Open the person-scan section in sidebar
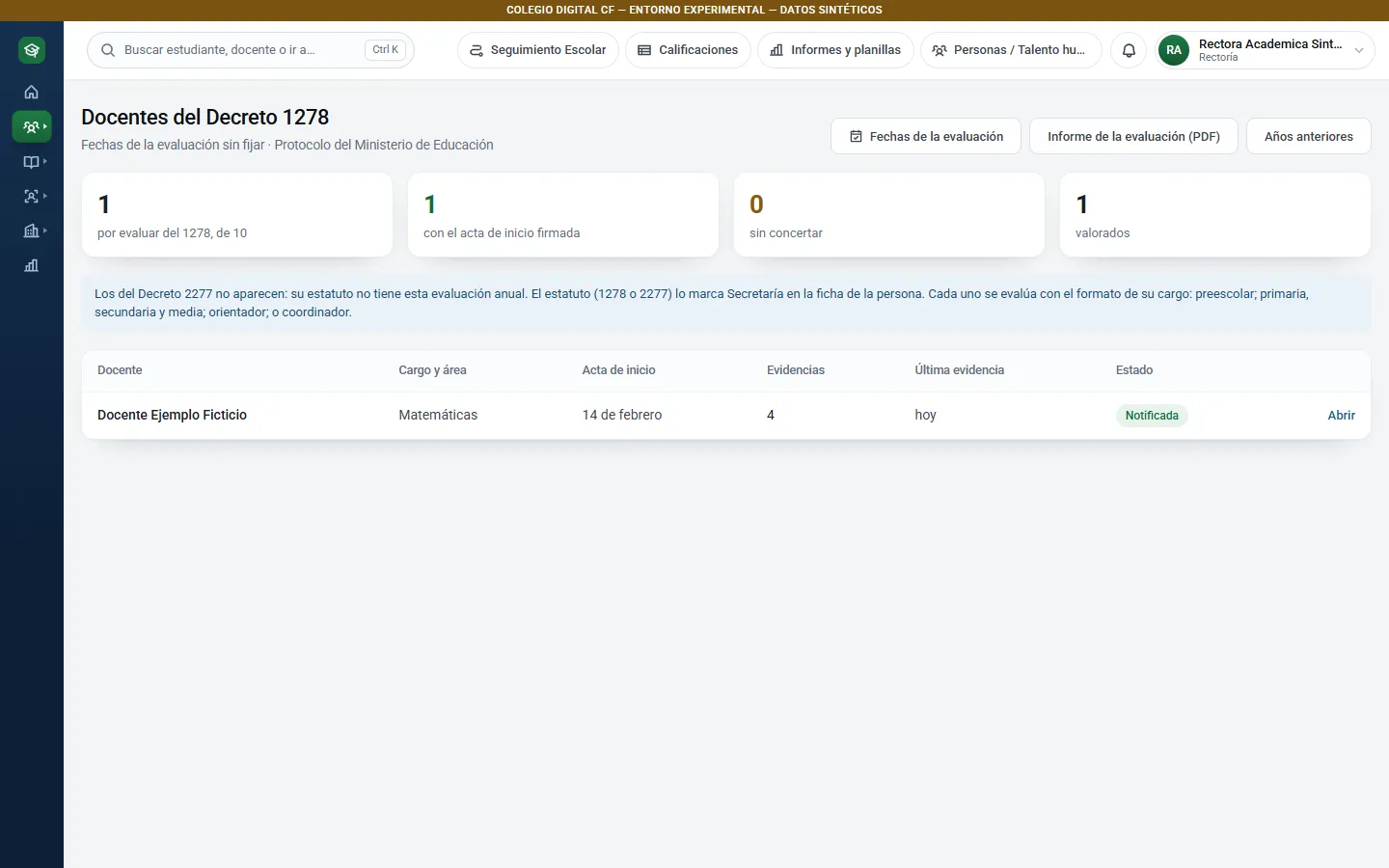The width and height of the screenshot is (1389, 868). (32, 197)
